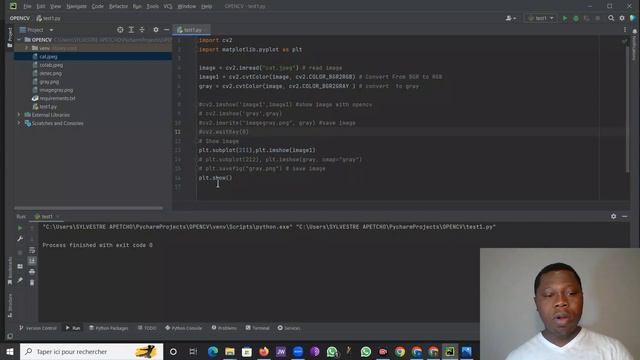
Task: Open Python Packages tool window
Action: (x=109, y=328)
